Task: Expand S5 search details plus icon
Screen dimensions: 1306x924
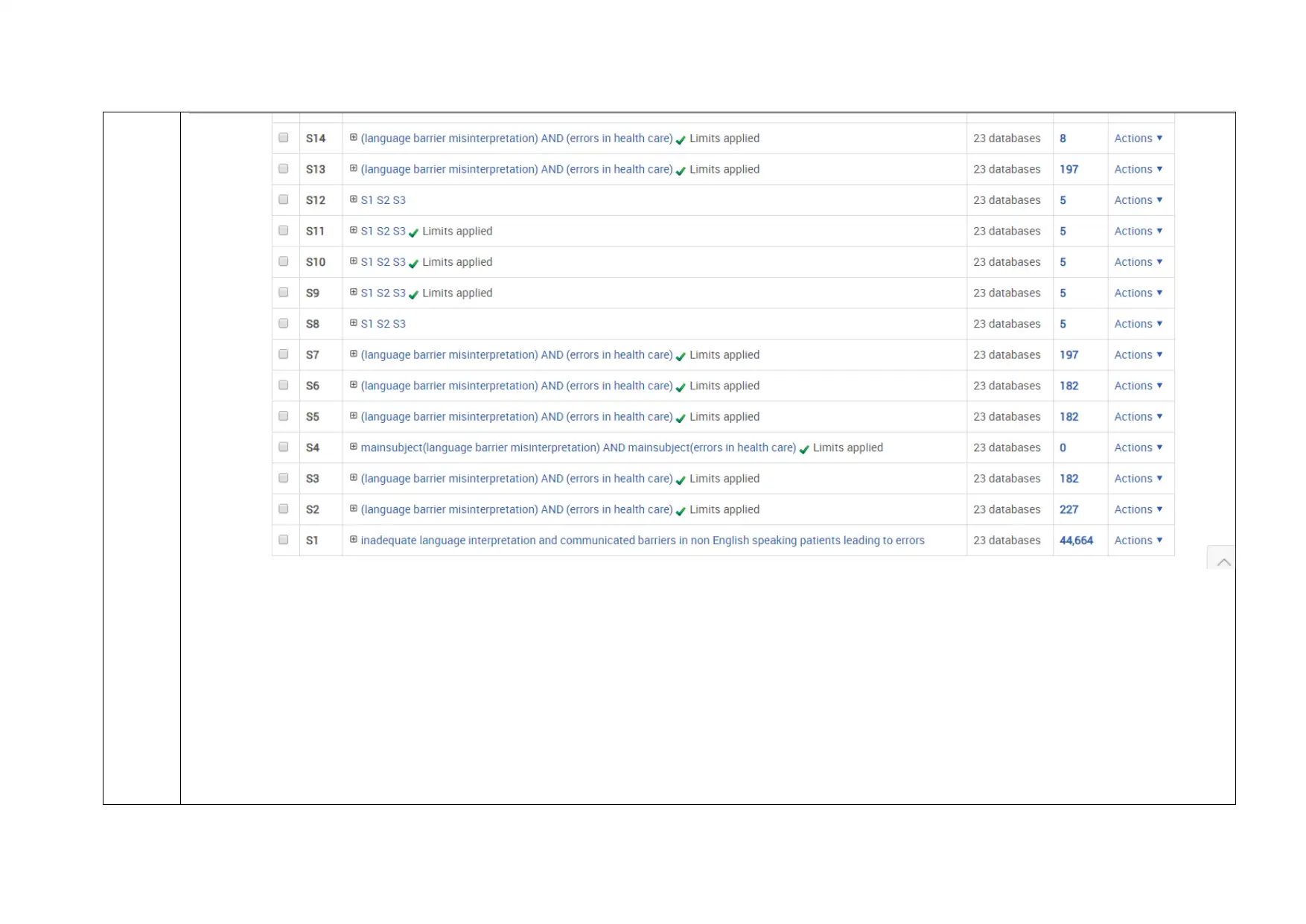Action: 354,415
